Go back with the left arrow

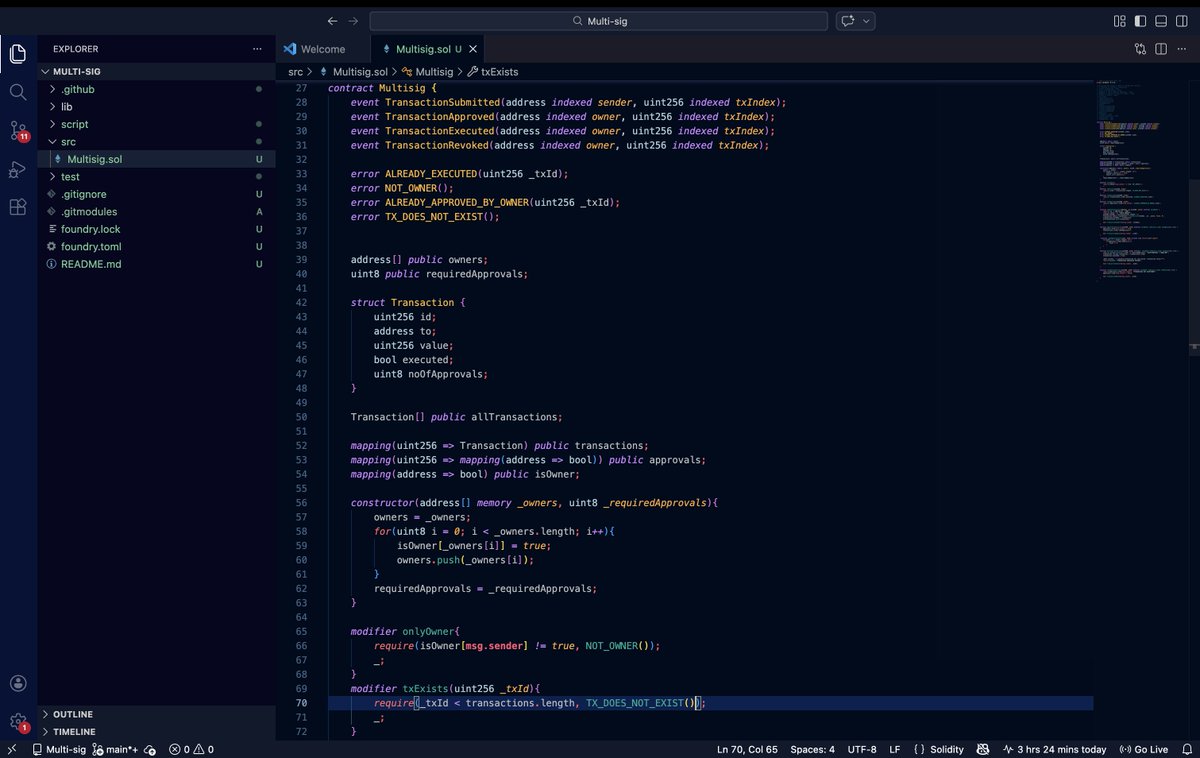tap(332, 21)
